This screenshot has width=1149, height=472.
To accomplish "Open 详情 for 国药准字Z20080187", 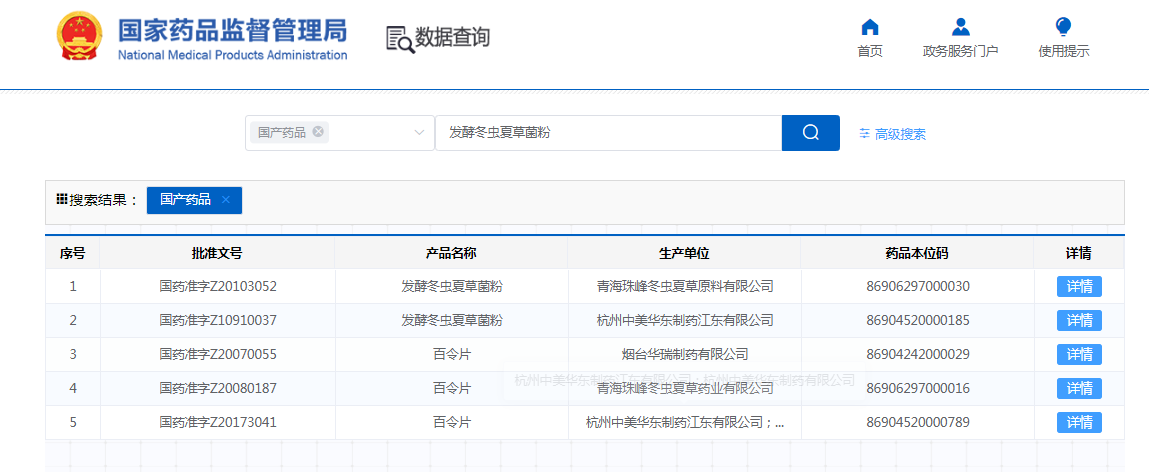I will pos(1079,388).
